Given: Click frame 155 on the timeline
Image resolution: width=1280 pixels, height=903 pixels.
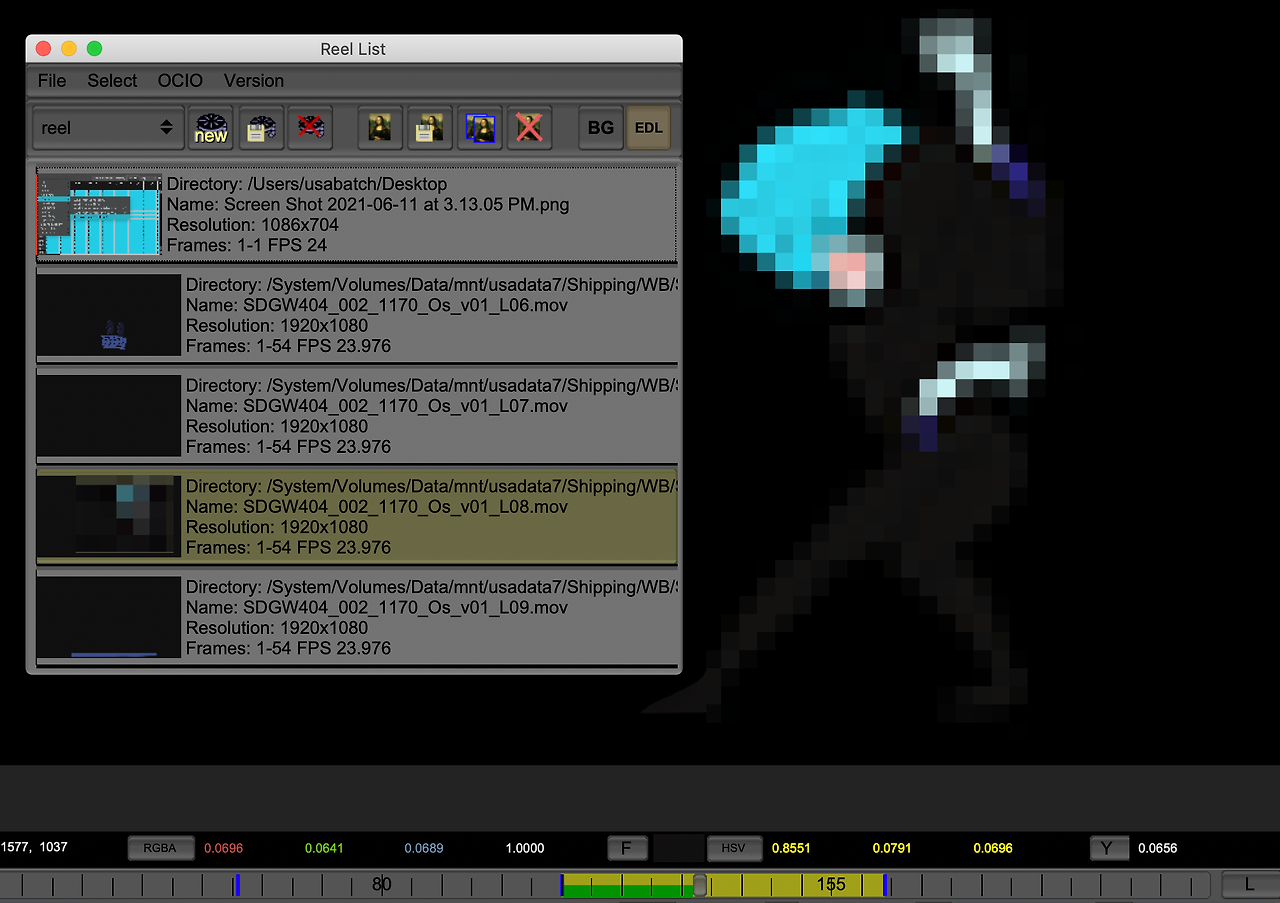Looking at the screenshot, I should tap(831, 884).
